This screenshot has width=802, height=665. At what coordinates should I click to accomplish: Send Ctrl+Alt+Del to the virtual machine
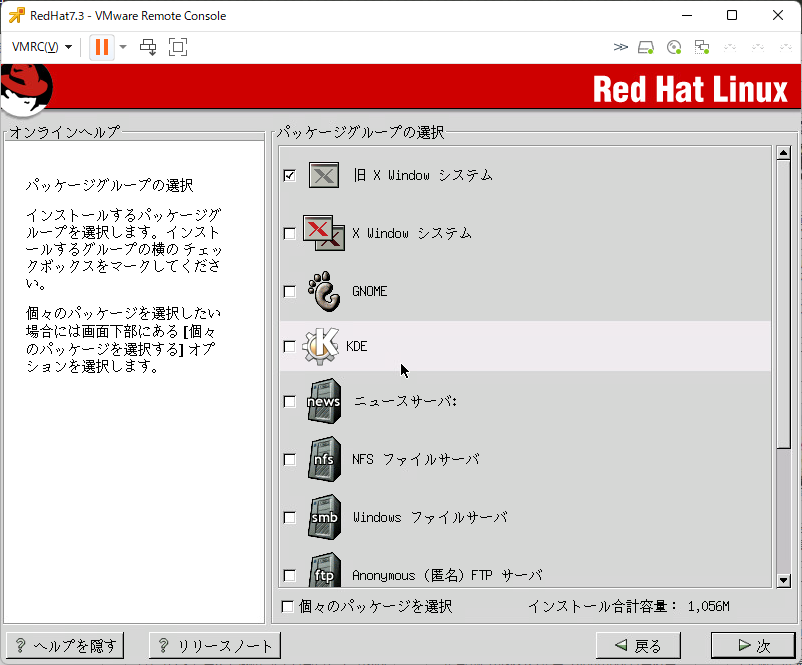click(148, 47)
